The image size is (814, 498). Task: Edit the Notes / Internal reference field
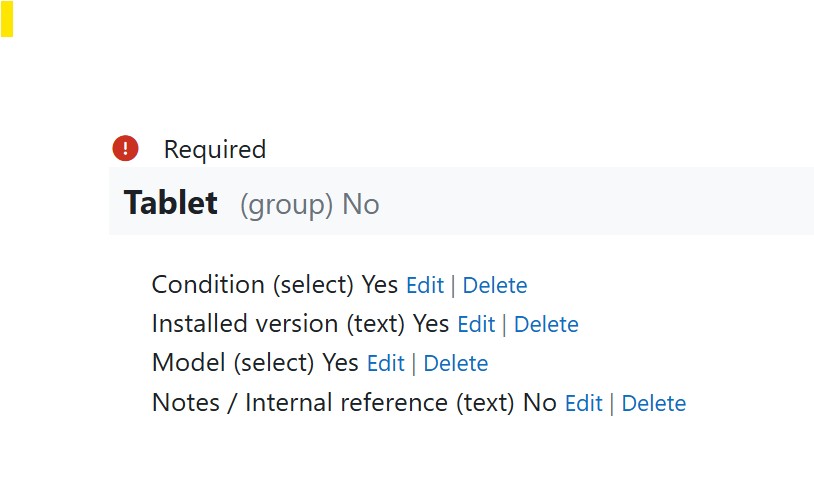point(583,403)
